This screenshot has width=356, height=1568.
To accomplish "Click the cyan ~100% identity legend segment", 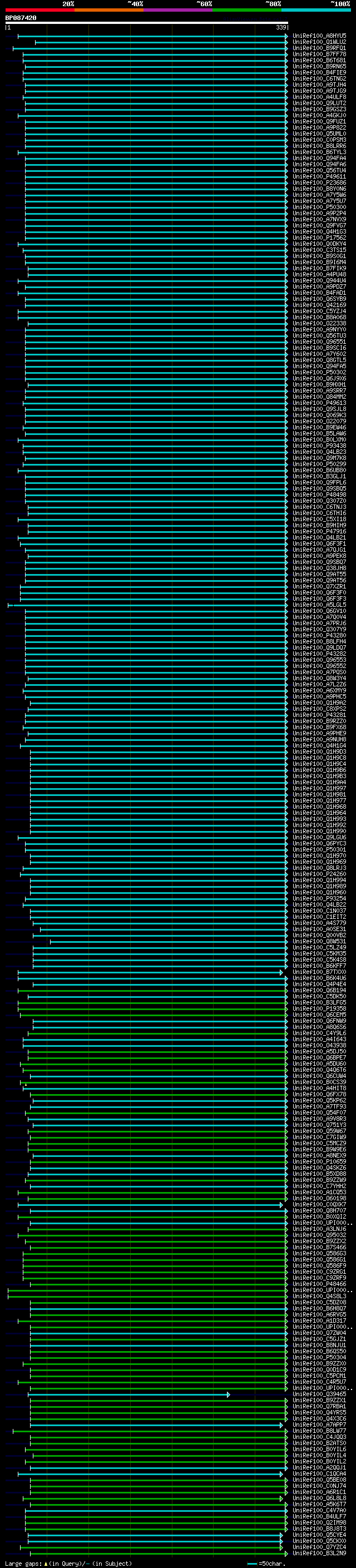I will 316,10.
